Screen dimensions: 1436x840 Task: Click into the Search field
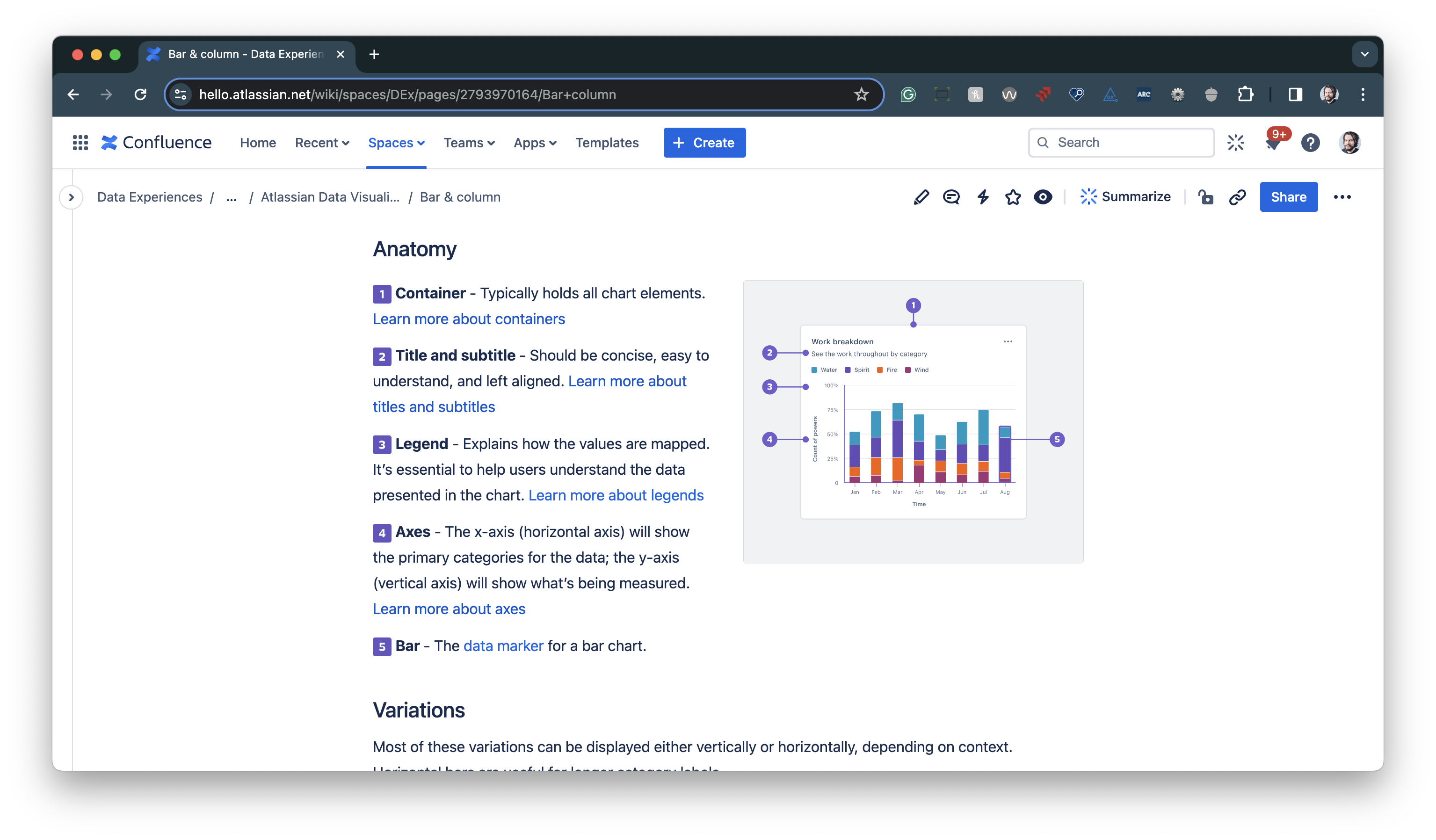pos(1121,143)
